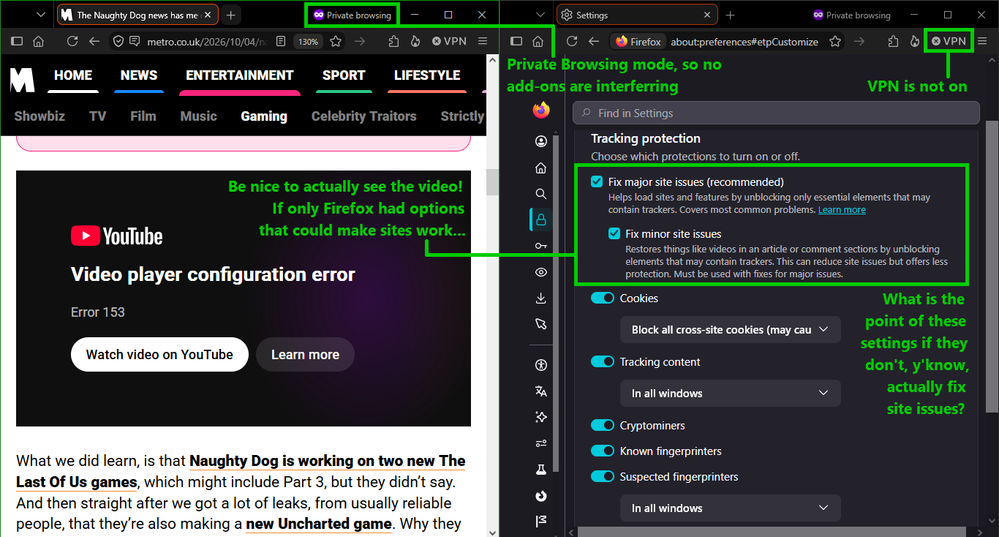Open language translate section in Settings sidebar
Image resolution: width=999 pixels, height=537 pixels.
click(541, 391)
